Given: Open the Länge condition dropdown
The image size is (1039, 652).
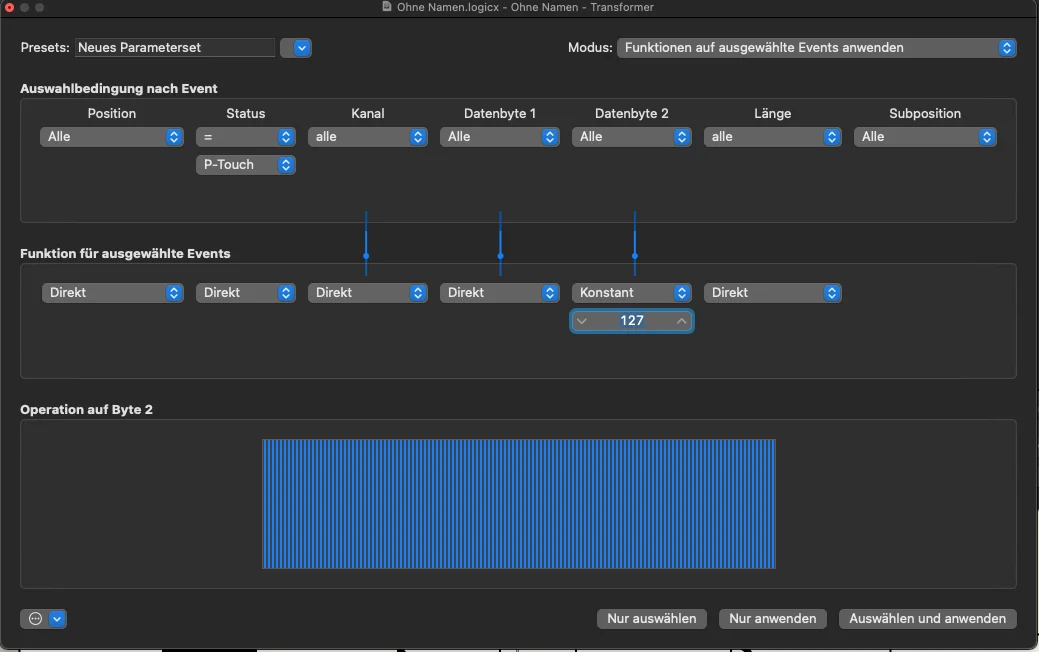Looking at the screenshot, I should (772, 137).
